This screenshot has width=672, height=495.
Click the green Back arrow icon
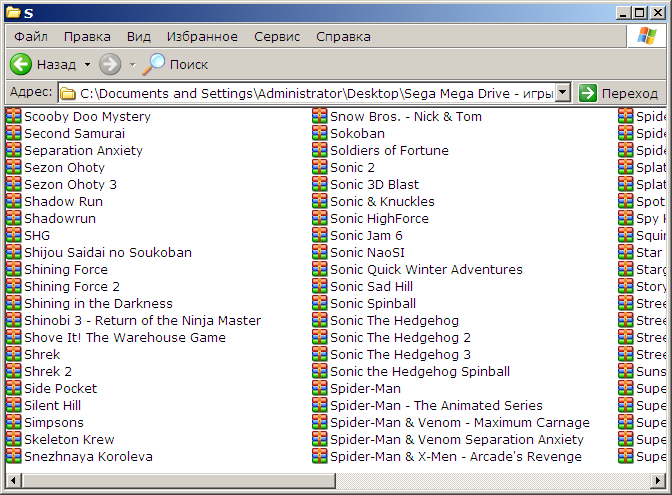point(21,64)
